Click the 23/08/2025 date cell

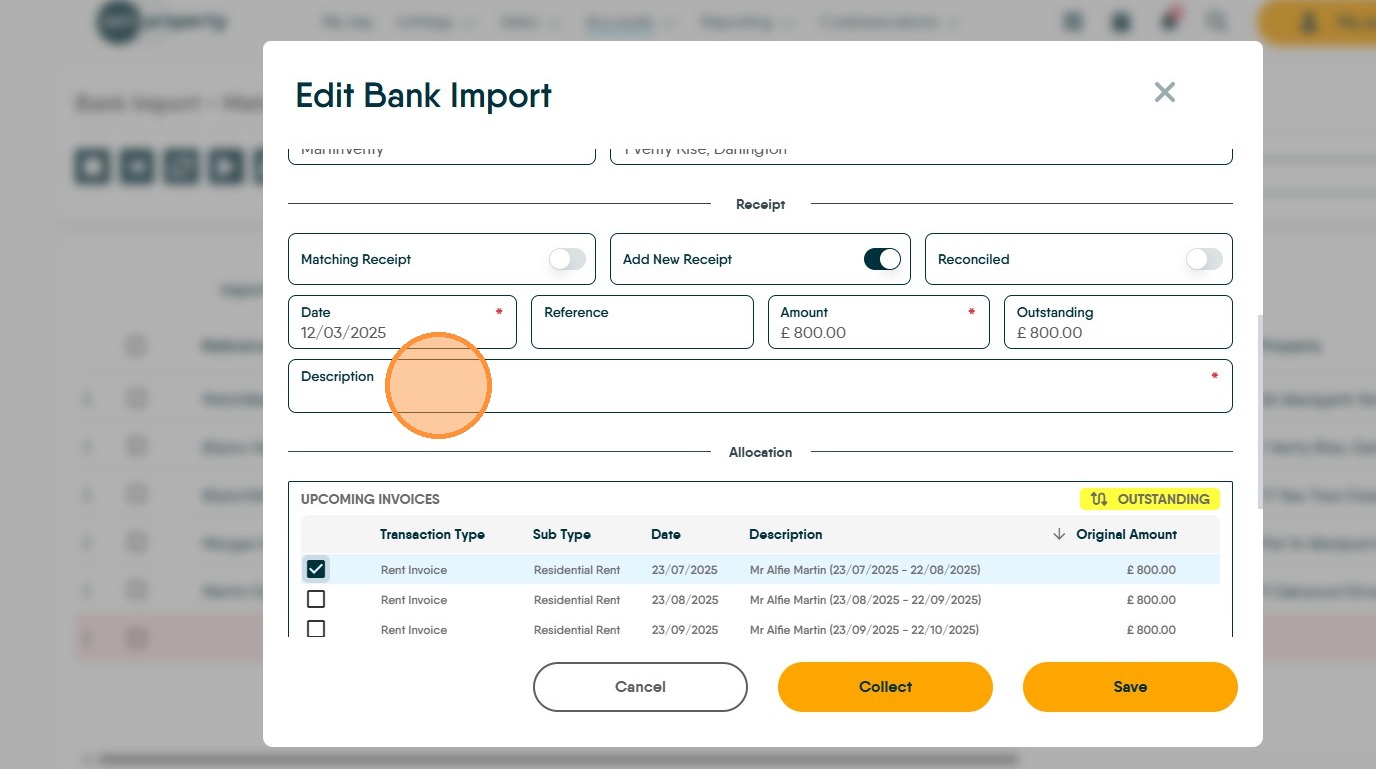pos(685,600)
